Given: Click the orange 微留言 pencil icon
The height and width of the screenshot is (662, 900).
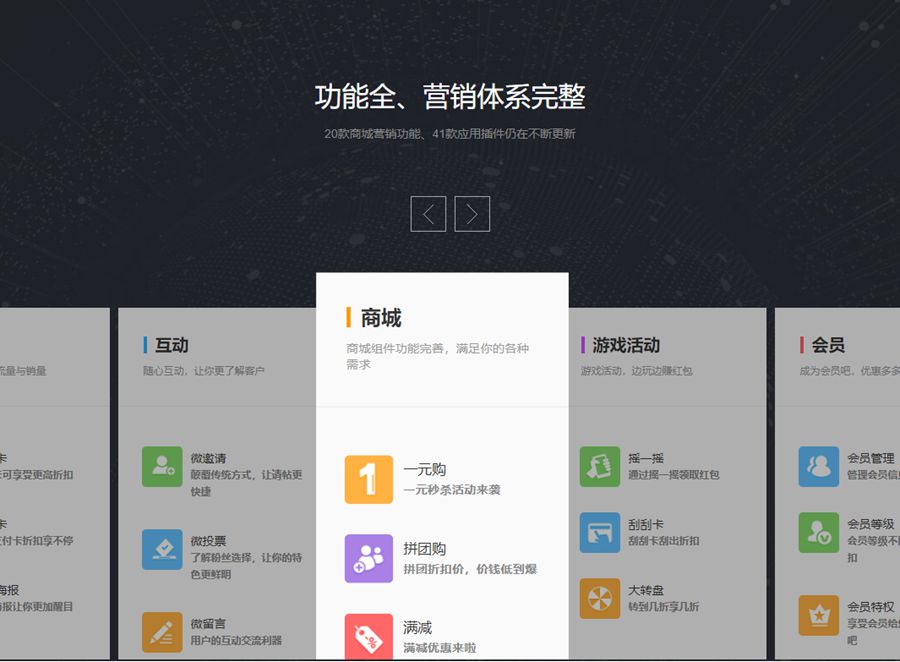Looking at the screenshot, I should click(x=162, y=631).
